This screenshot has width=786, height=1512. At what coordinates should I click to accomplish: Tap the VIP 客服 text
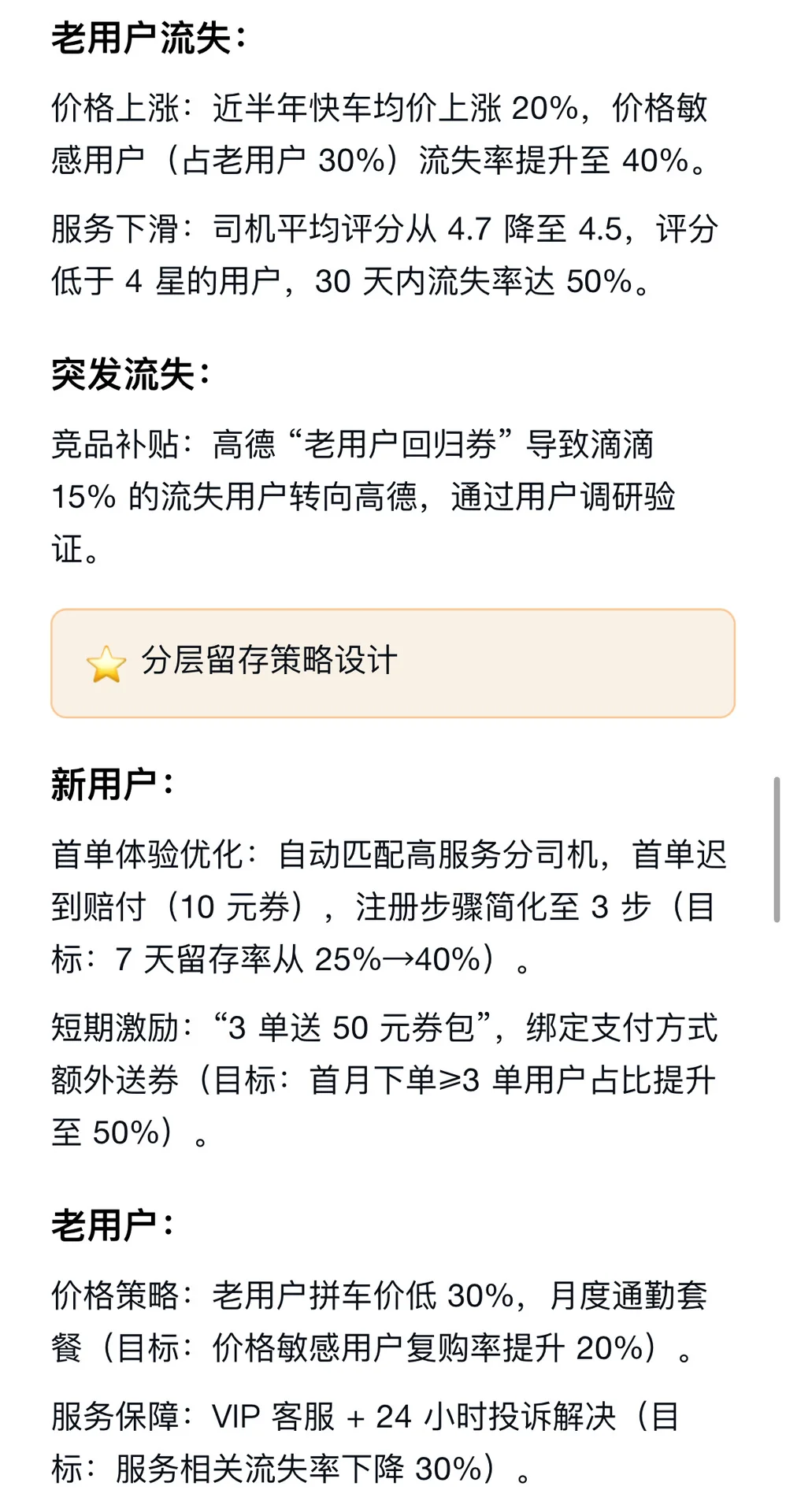(x=273, y=1417)
